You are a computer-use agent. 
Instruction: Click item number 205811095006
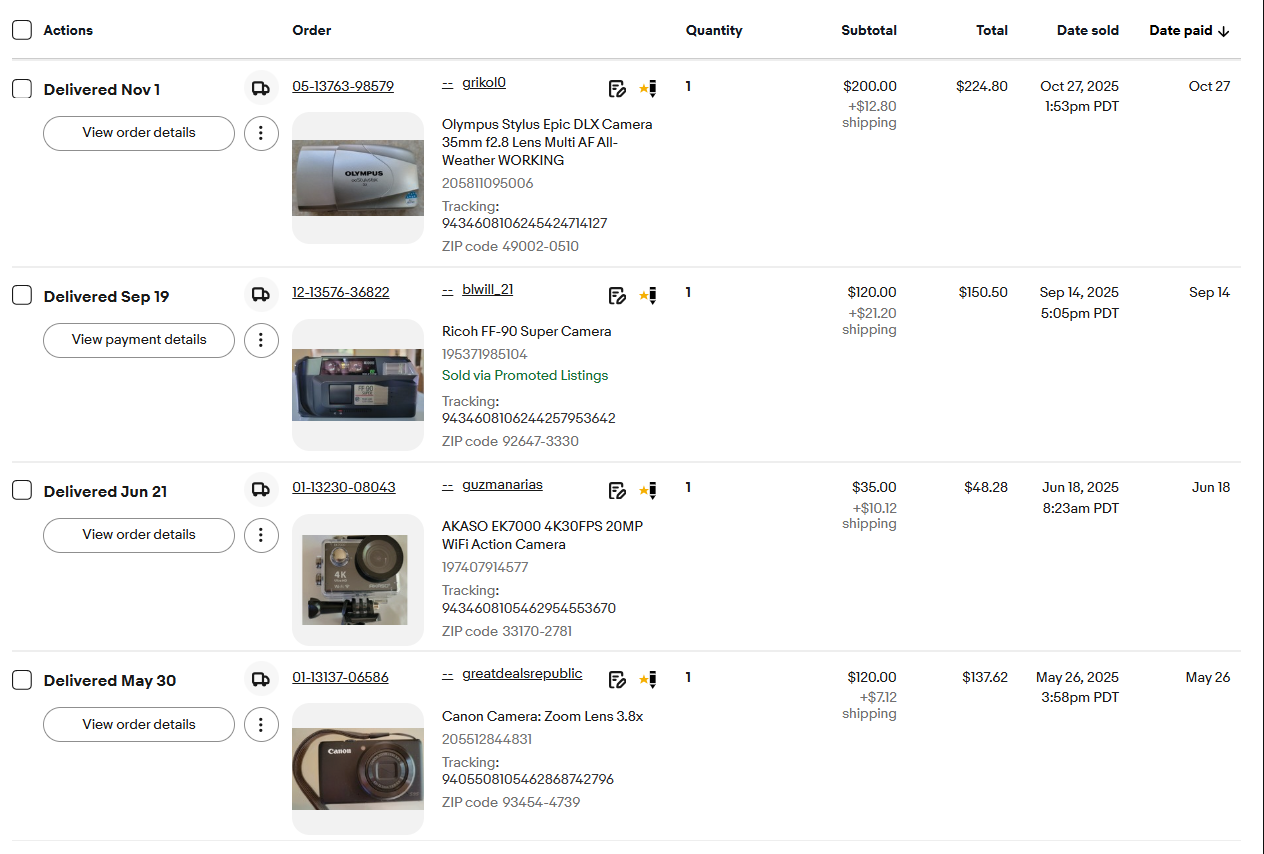[x=488, y=183]
